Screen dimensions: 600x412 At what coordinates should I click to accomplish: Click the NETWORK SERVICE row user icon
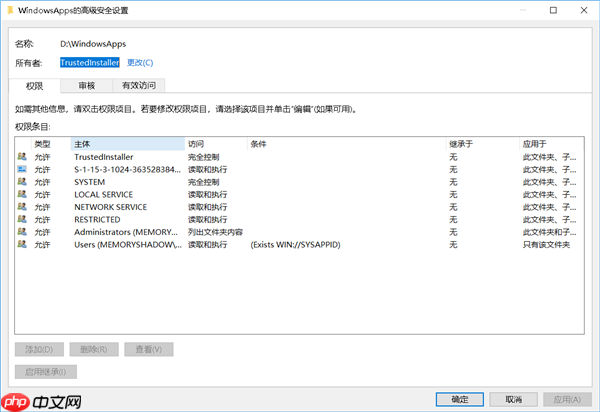22,207
